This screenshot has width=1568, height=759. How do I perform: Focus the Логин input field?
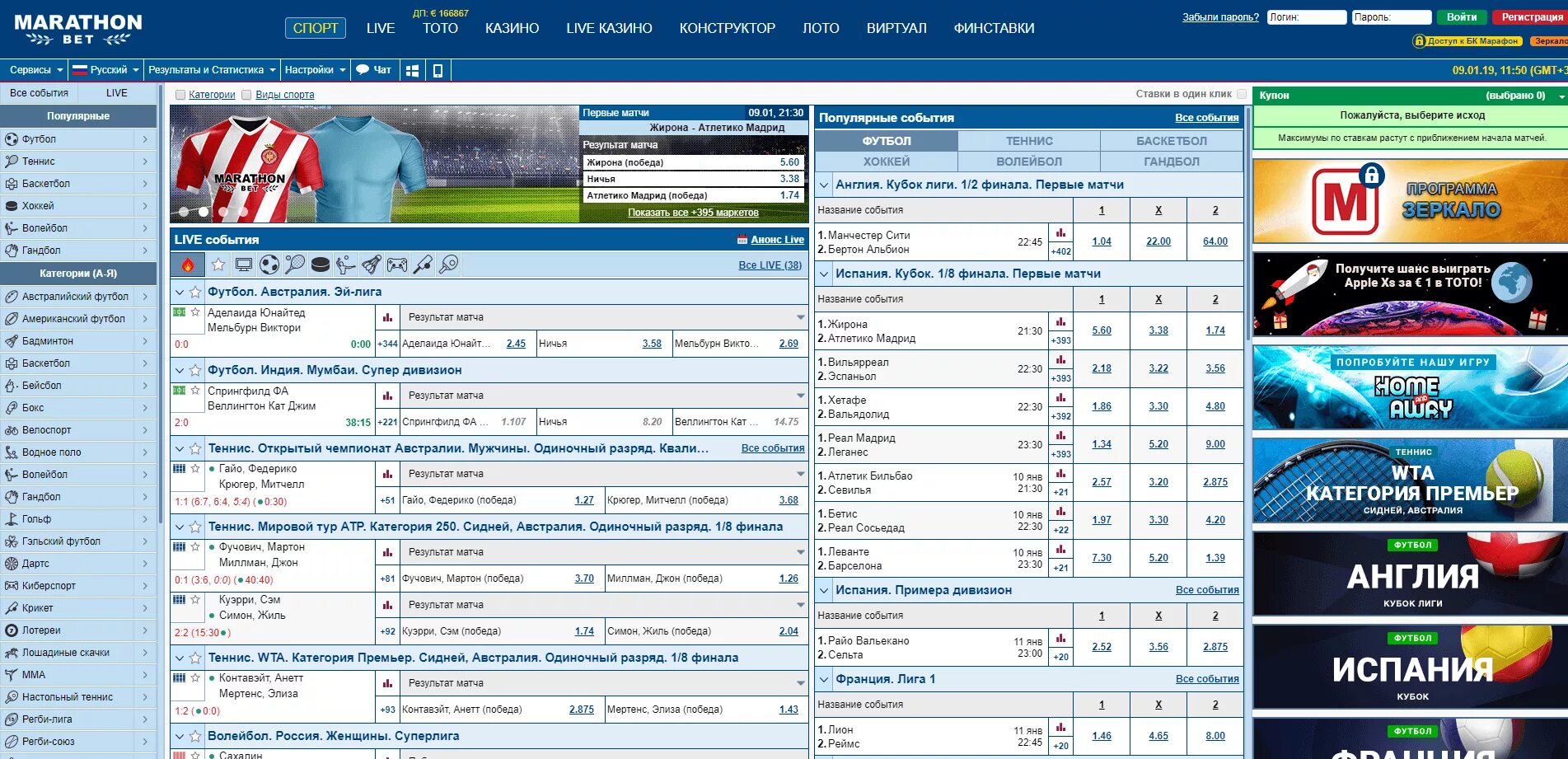(1307, 17)
